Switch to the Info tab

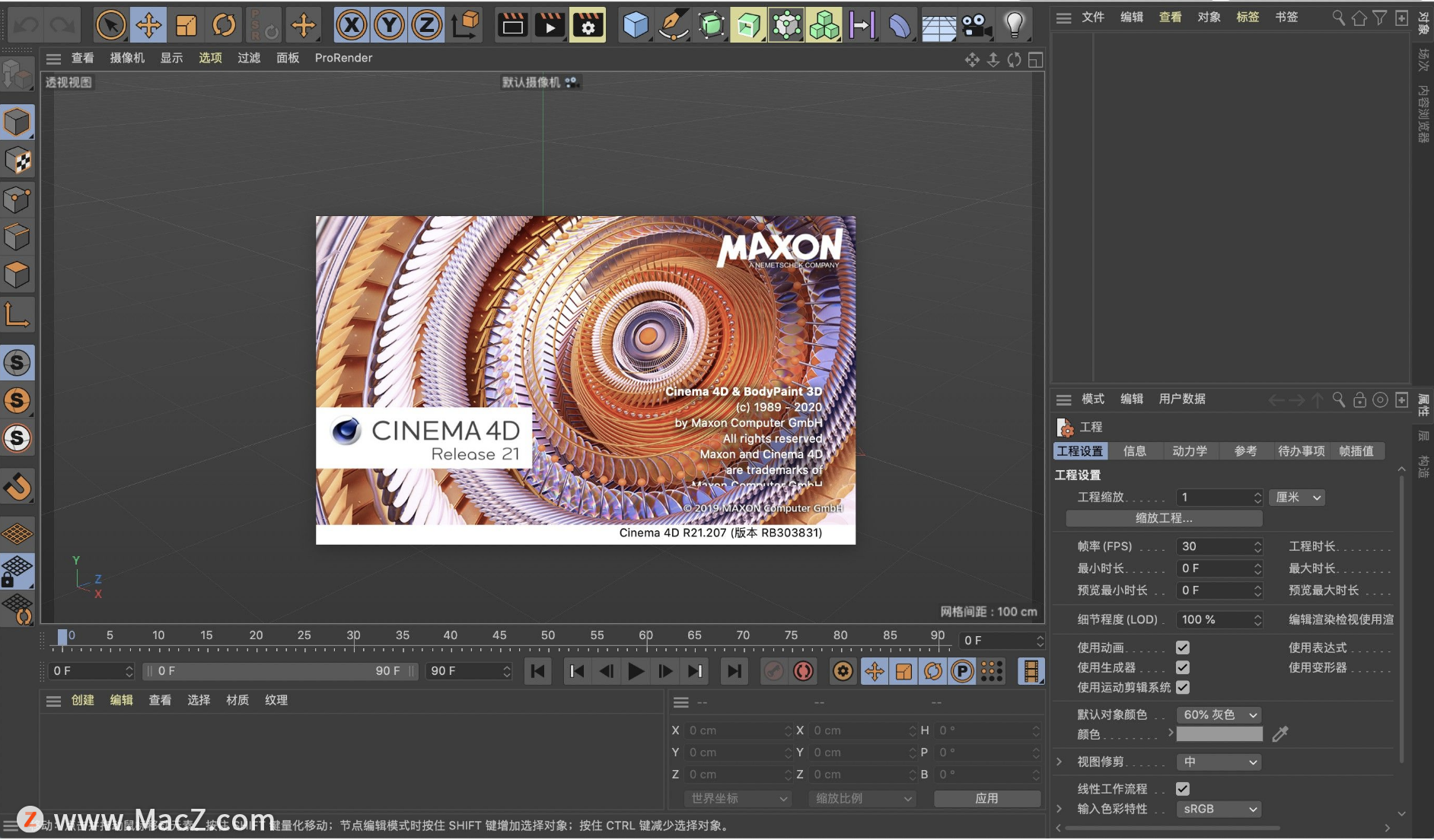point(1134,451)
